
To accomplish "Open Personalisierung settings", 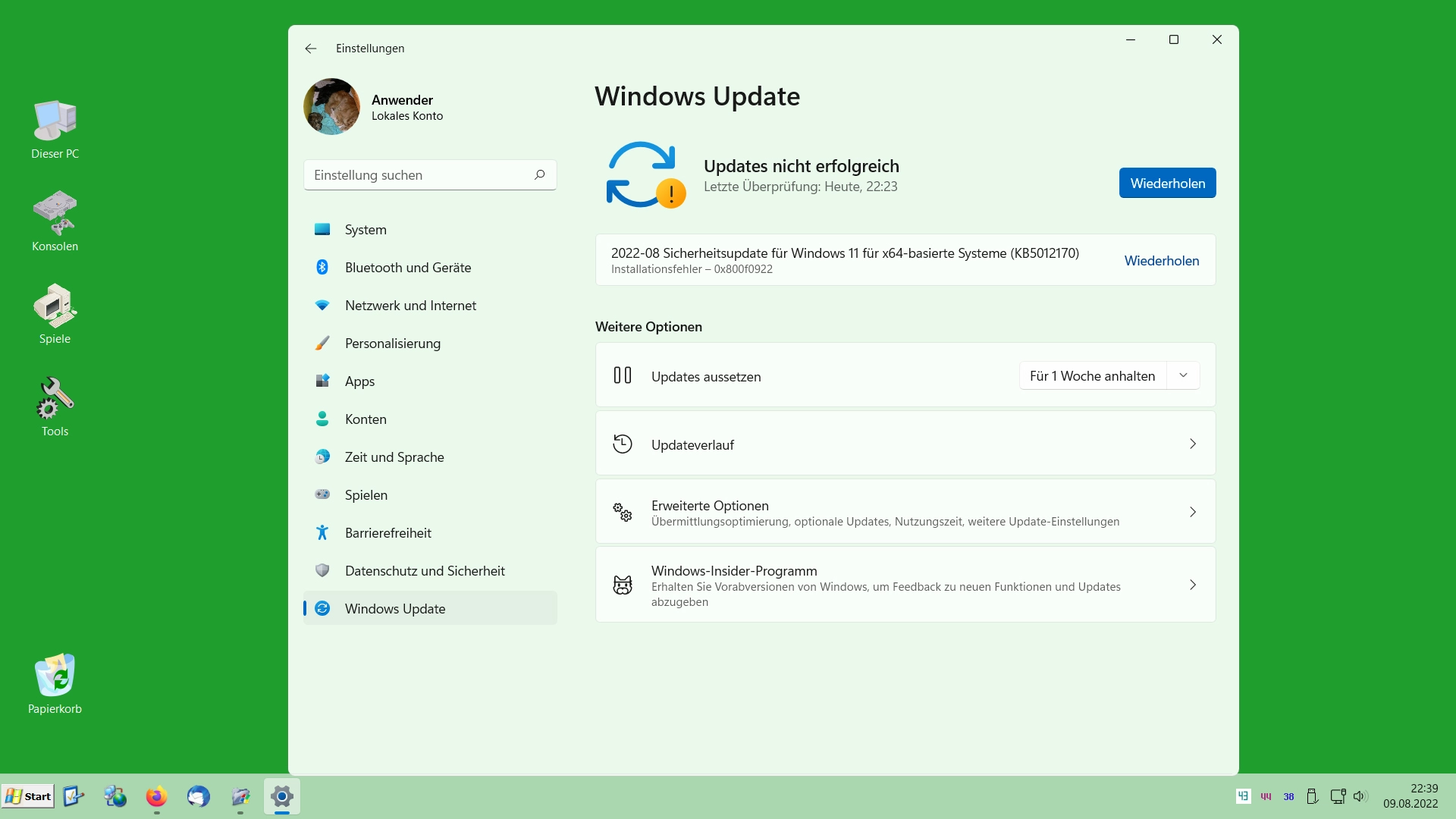I will coord(430,344).
